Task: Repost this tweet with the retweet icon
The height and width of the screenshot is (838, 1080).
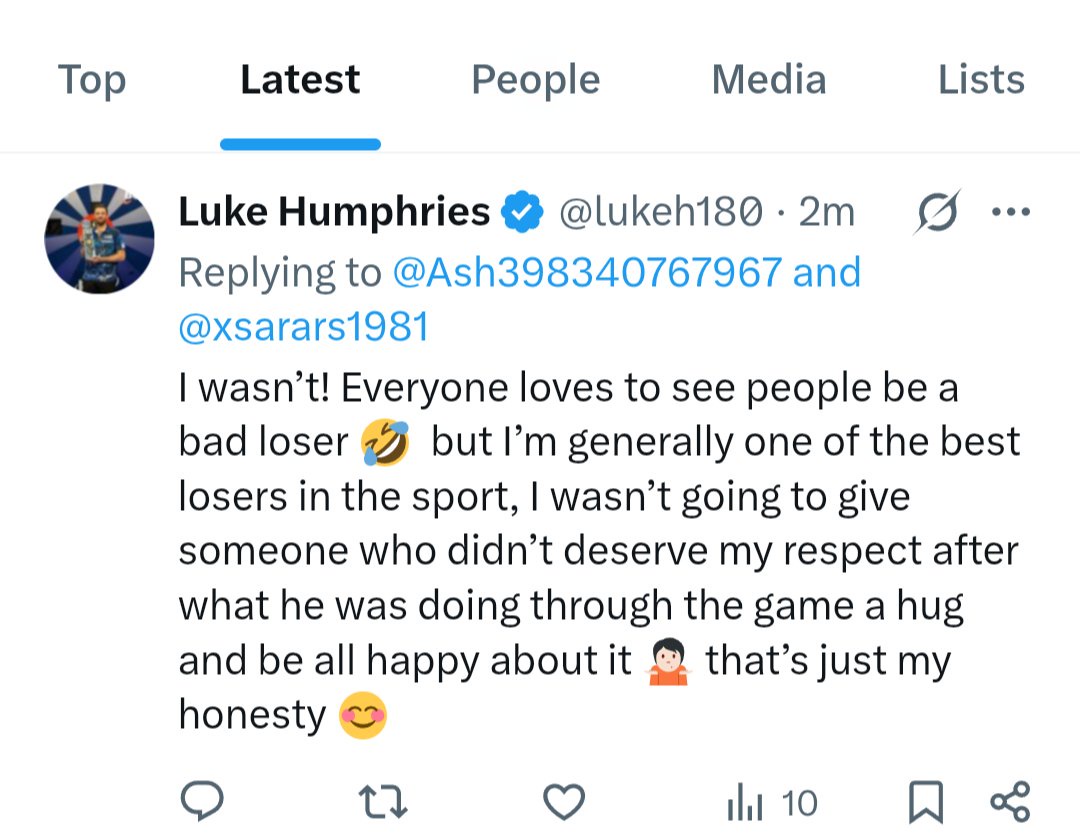Action: [382, 801]
